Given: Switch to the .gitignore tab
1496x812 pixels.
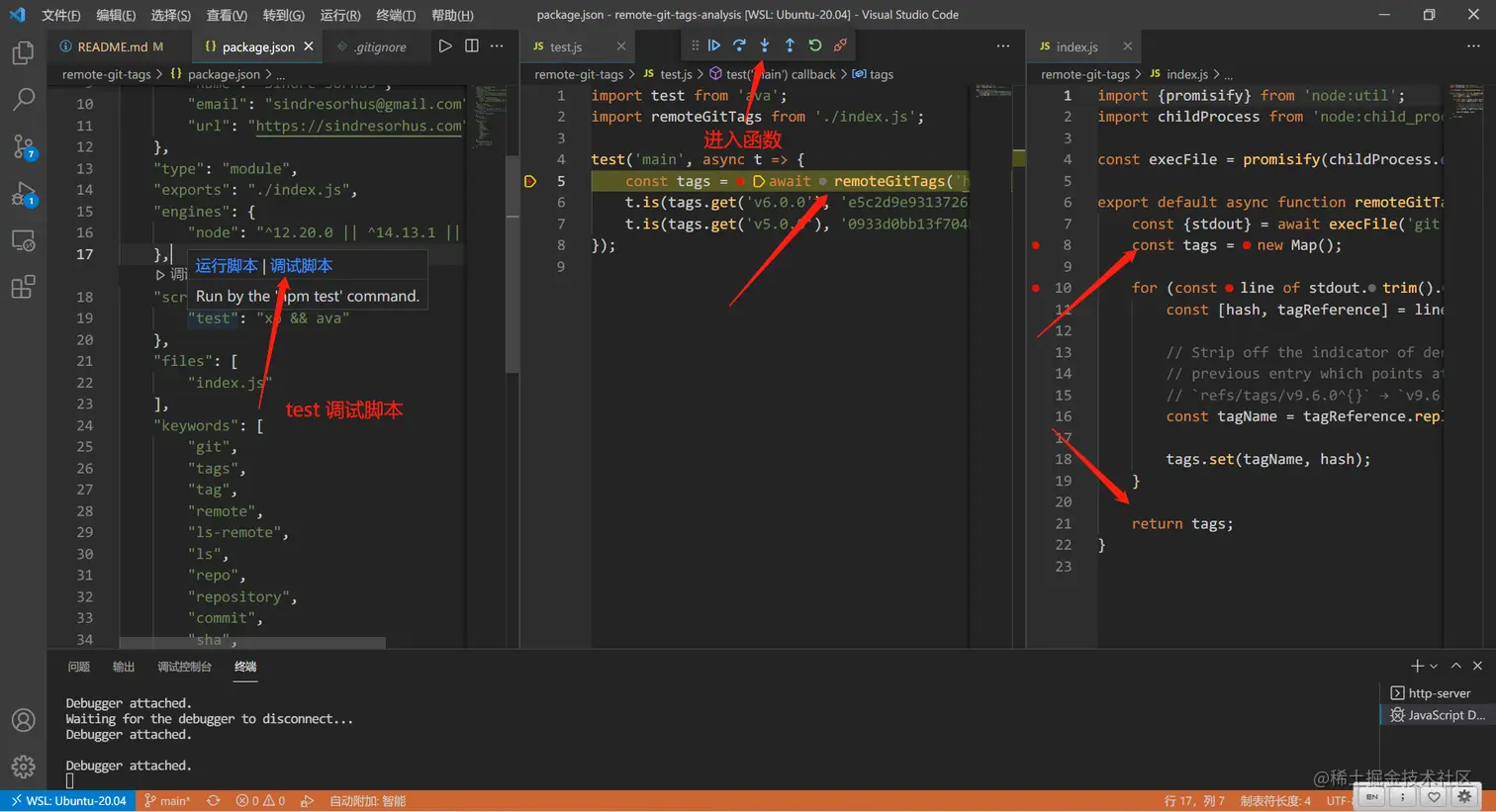Looking at the screenshot, I should click(376, 46).
